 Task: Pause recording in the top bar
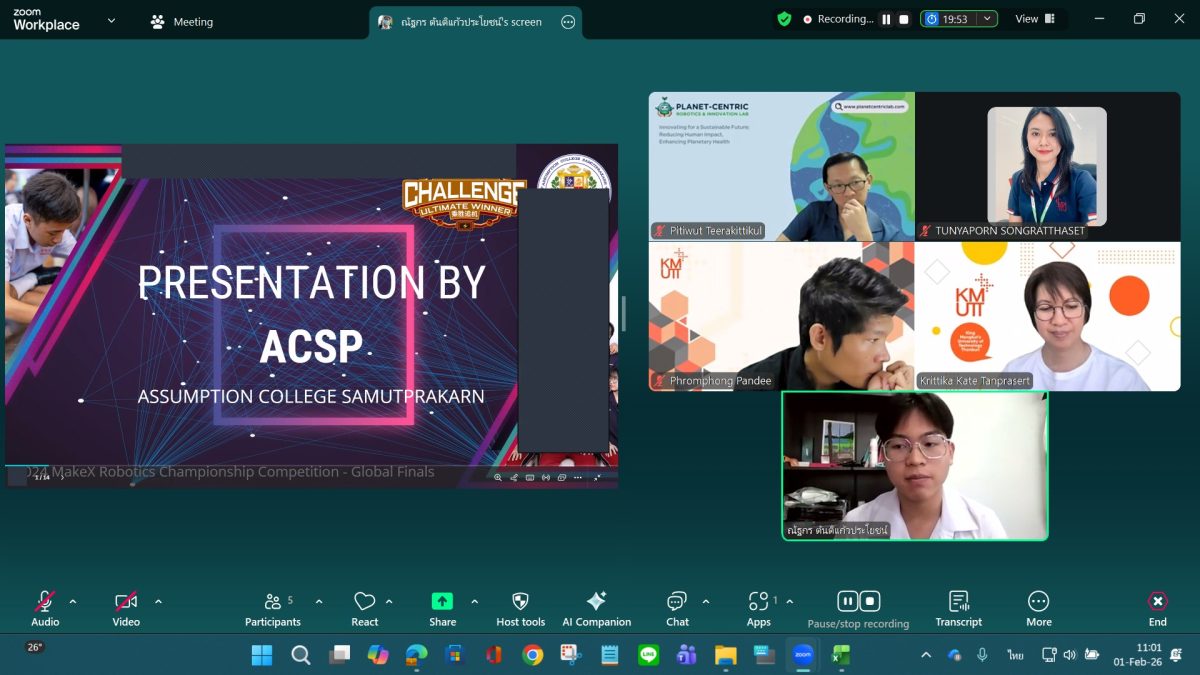[886, 19]
